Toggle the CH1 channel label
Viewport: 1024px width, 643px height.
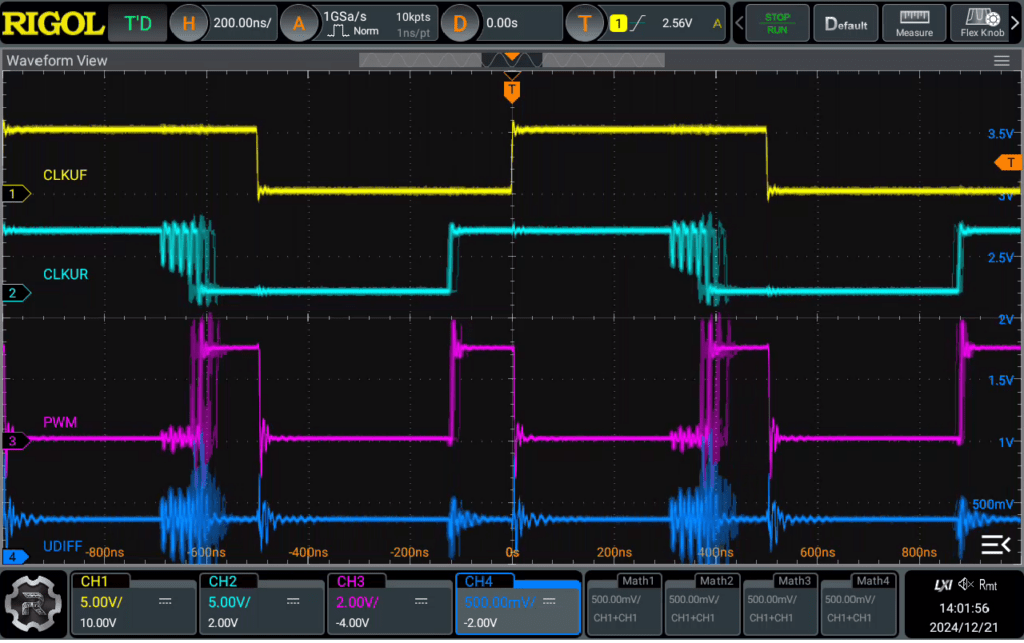(94, 582)
